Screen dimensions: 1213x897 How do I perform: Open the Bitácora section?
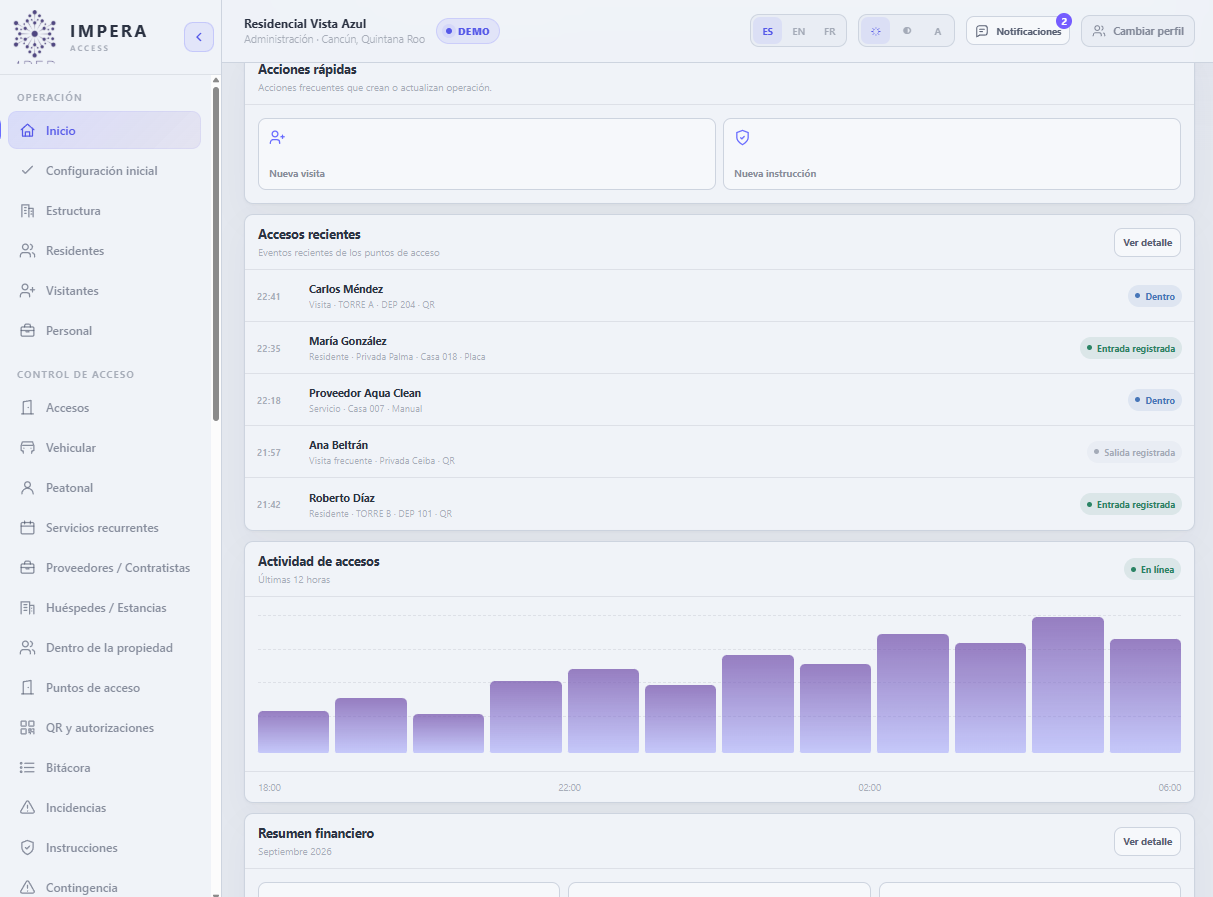105,768
